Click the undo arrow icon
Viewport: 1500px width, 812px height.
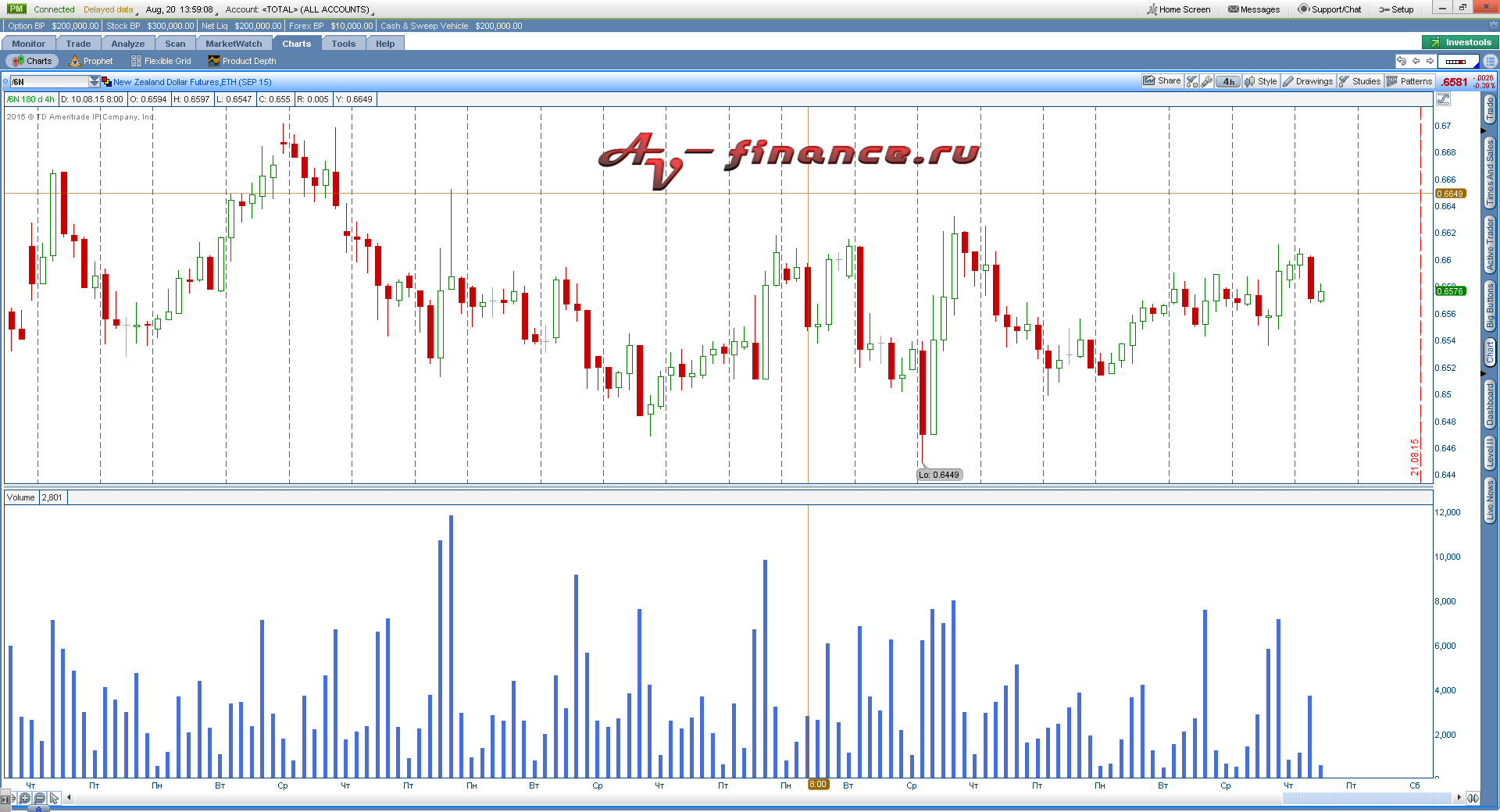(1402, 61)
